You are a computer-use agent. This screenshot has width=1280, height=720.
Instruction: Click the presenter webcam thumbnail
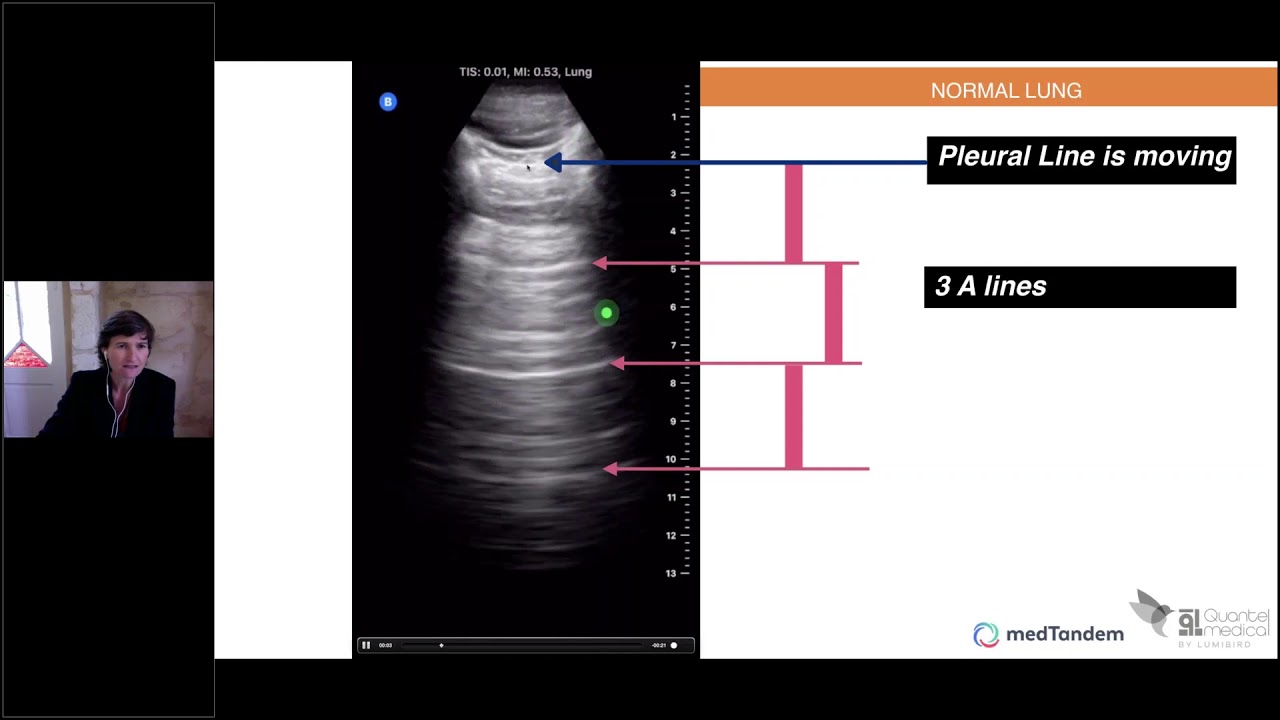tap(108, 360)
